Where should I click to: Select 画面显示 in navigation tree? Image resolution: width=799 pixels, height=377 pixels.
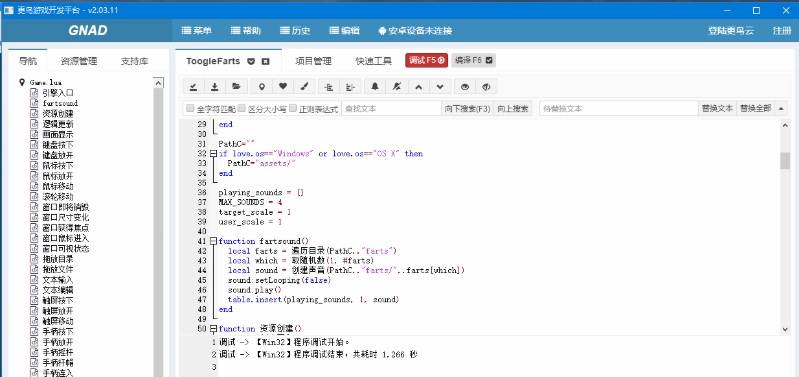point(58,134)
